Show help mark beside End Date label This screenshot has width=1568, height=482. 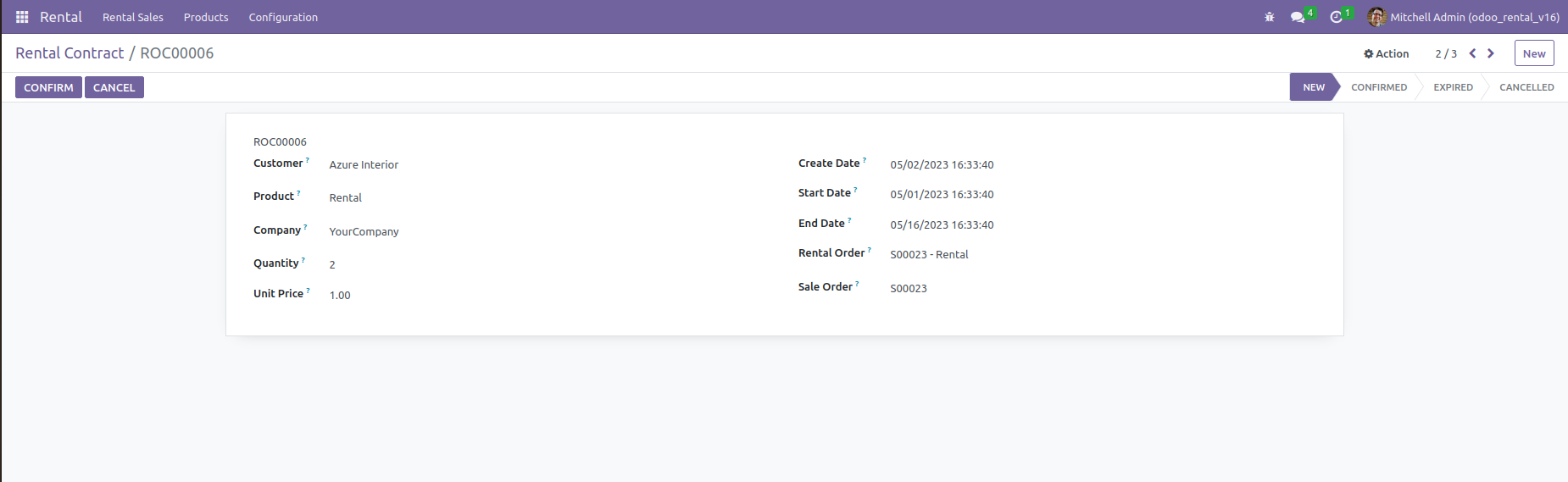click(x=849, y=220)
